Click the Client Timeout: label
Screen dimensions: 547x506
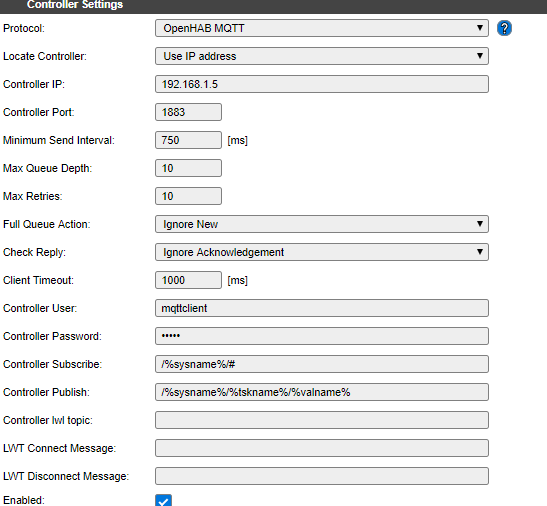[x=38, y=280]
